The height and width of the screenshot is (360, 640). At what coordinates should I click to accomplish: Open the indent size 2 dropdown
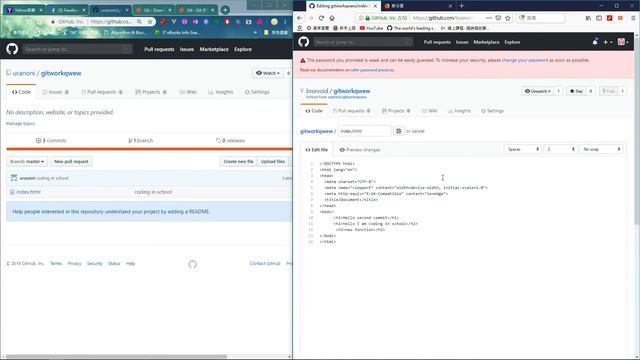(561, 149)
